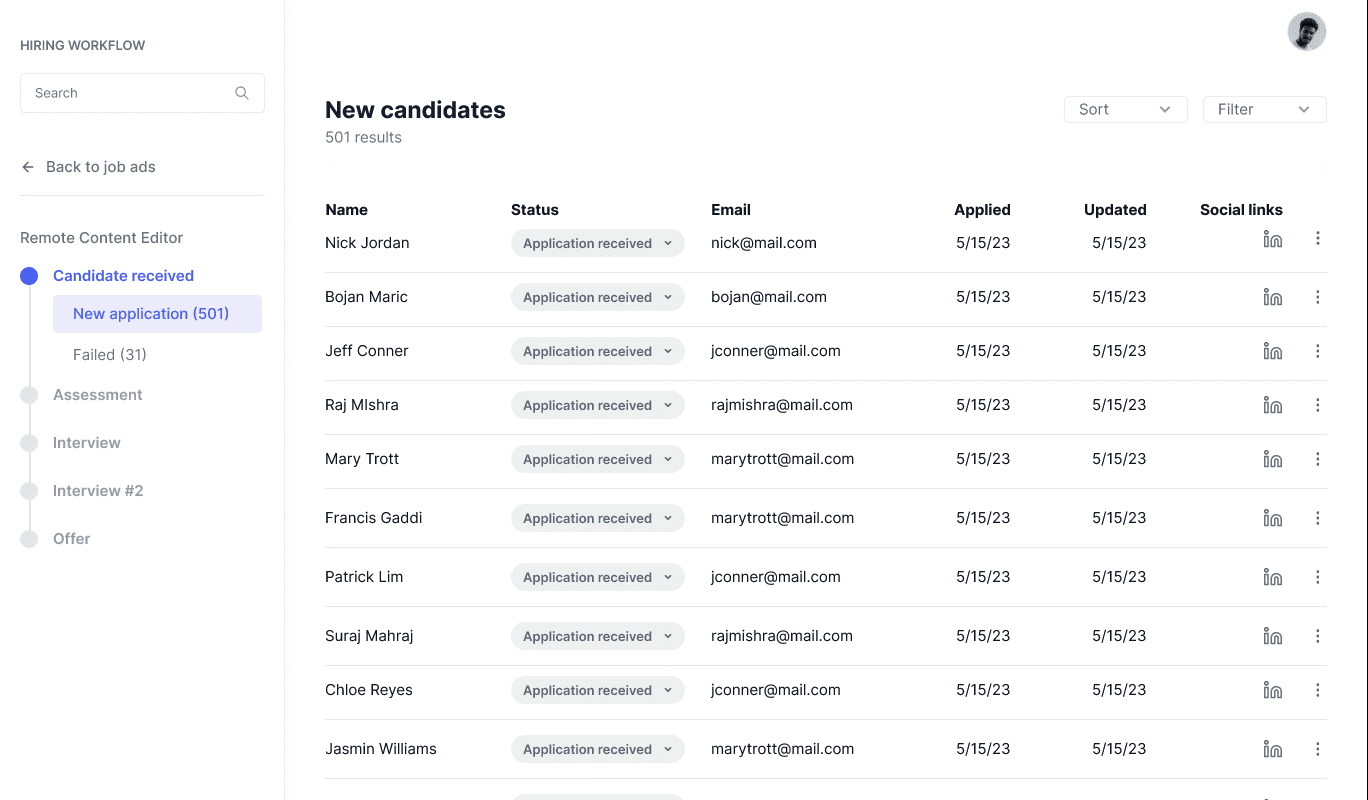
Task: Open the LinkedIn icon for Raj Mishra
Action: coord(1273,405)
